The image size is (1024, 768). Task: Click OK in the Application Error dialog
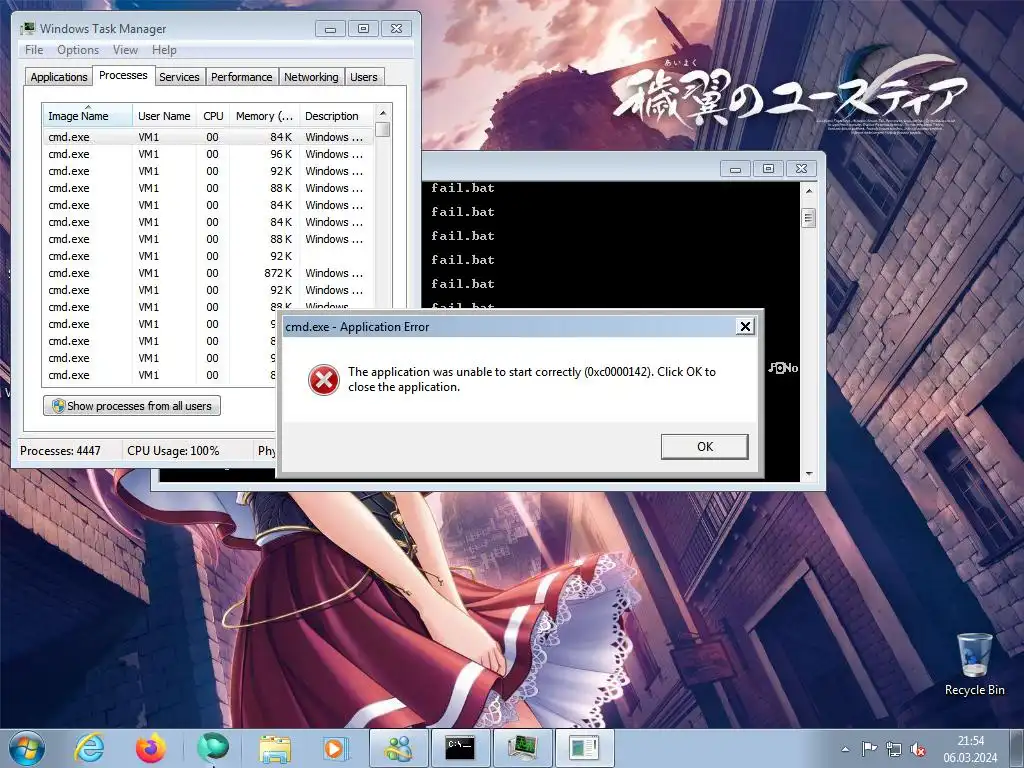pos(704,447)
